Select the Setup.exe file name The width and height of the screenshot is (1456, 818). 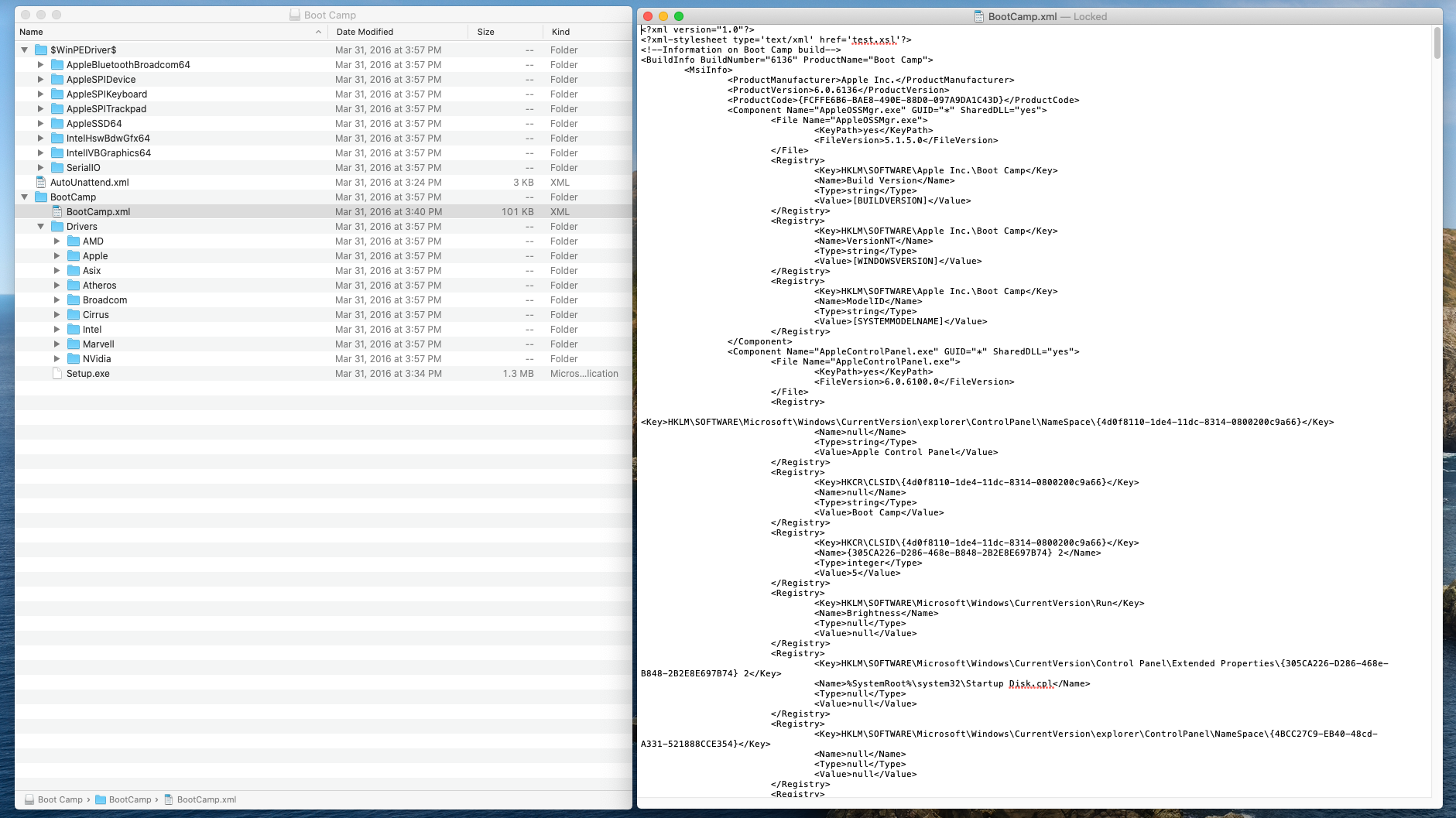88,374
